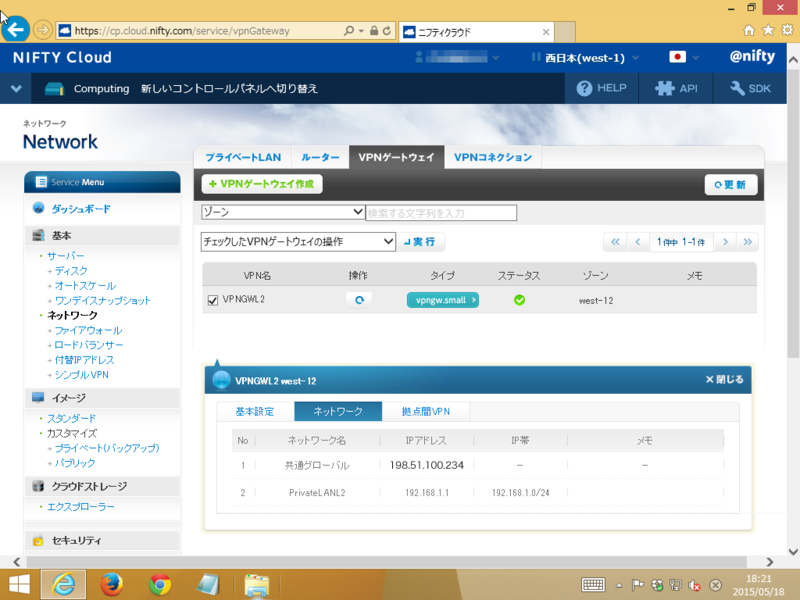Viewport: 800px width, 600px height.
Task: Close the VPNGWL2 detail panel
Action: [724, 380]
